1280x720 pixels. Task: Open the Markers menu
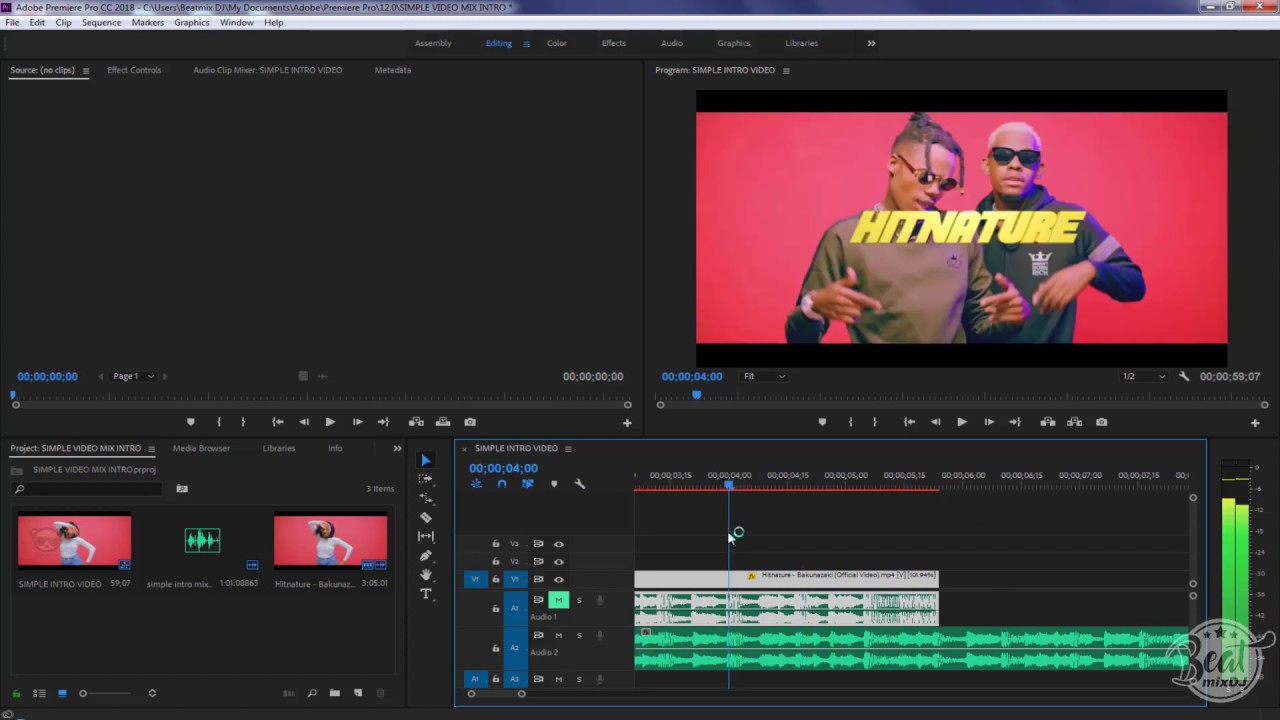tap(147, 22)
